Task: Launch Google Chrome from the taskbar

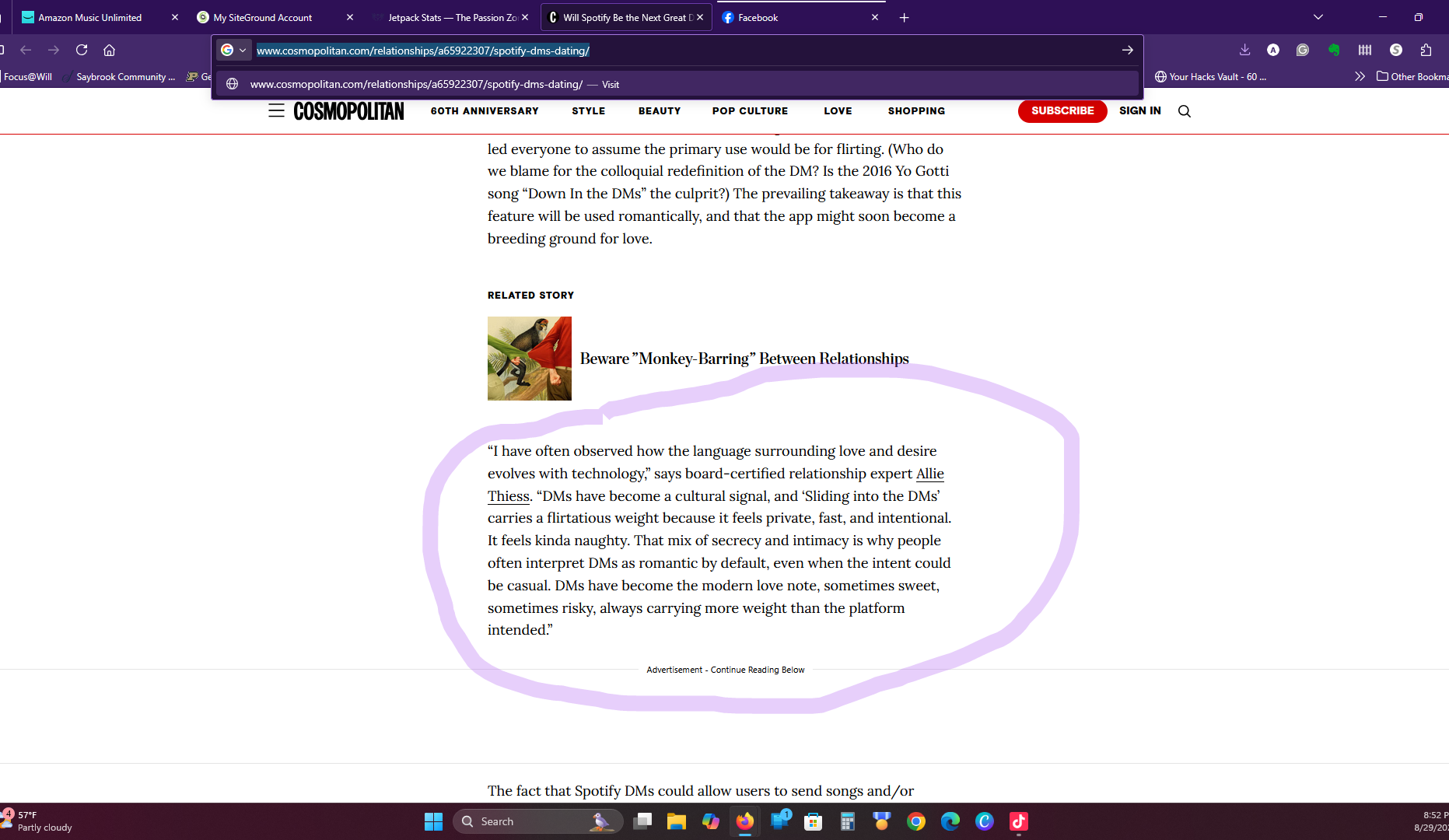Action: pyautogui.click(x=916, y=821)
